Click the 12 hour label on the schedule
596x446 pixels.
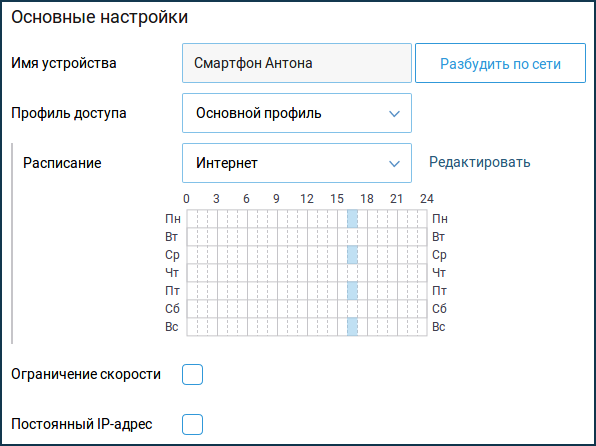[x=307, y=199]
